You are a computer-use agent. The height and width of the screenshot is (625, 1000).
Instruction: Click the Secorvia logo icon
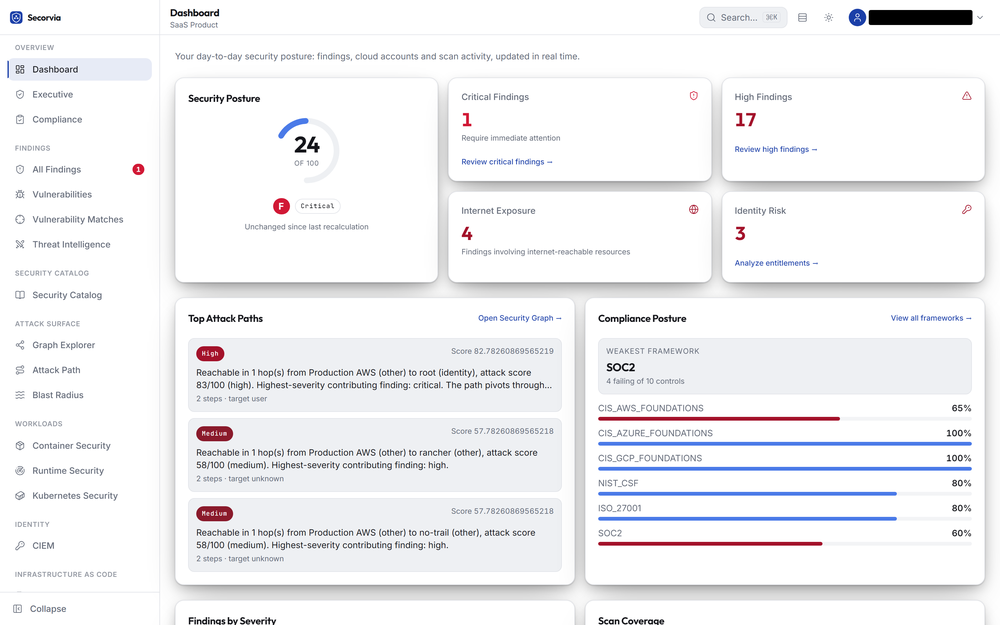(x=17, y=17)
